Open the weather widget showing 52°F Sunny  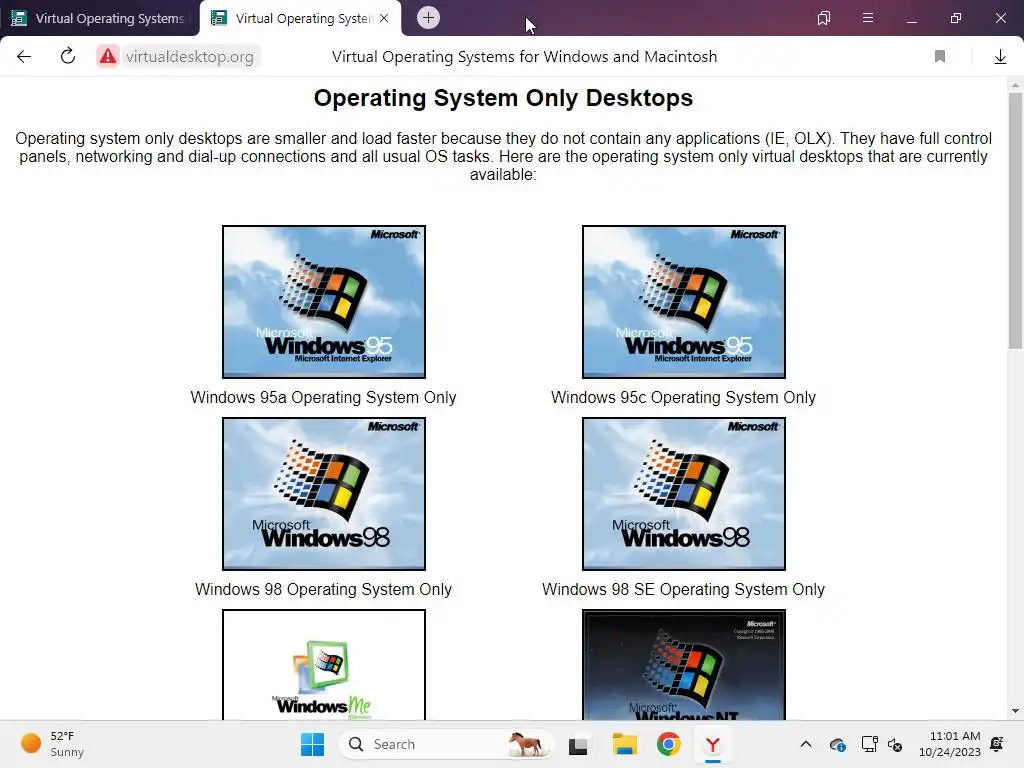coord(52,744)
